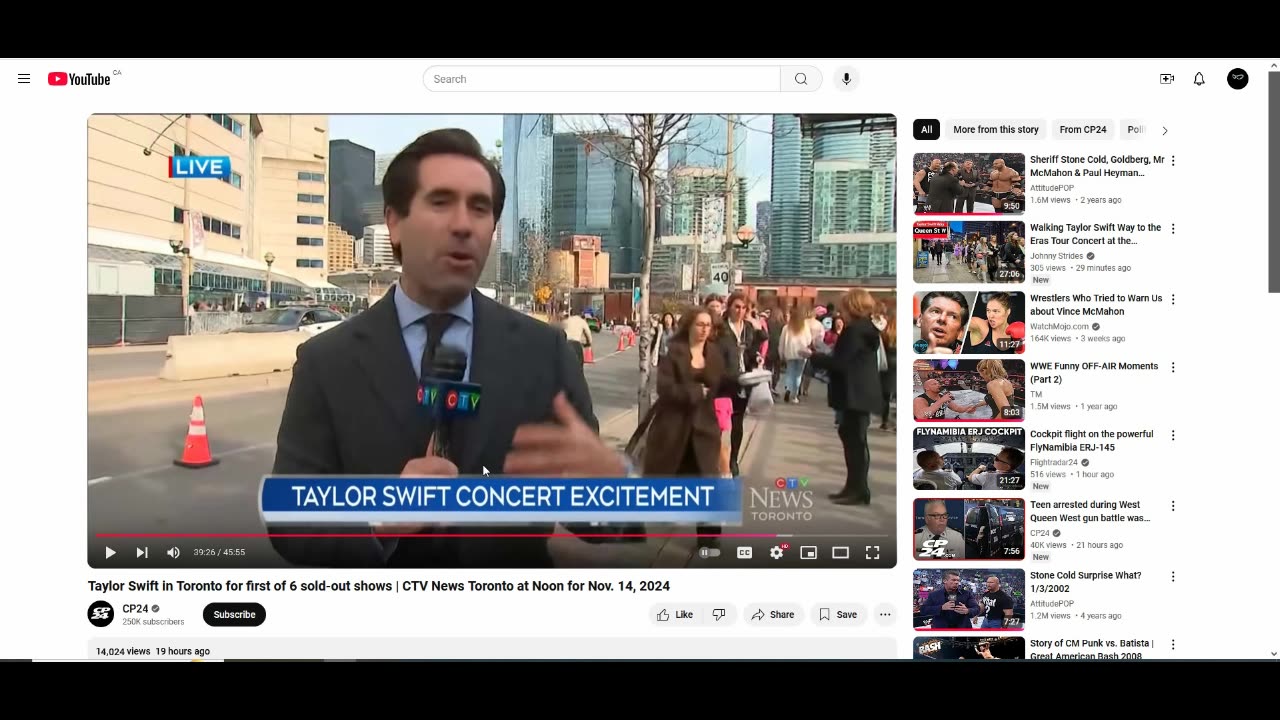Toggle the autoplay switch
The height and width of the screenshot is (720, 1280).
(709, 552)
